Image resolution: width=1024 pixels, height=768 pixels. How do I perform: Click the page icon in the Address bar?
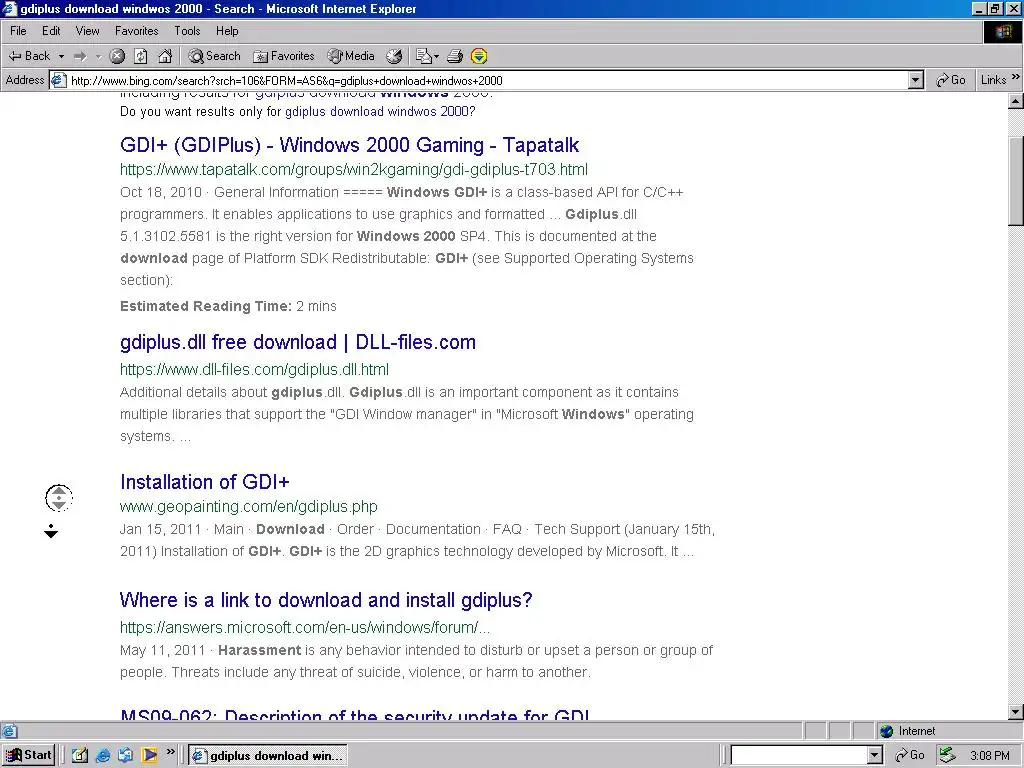59,80
